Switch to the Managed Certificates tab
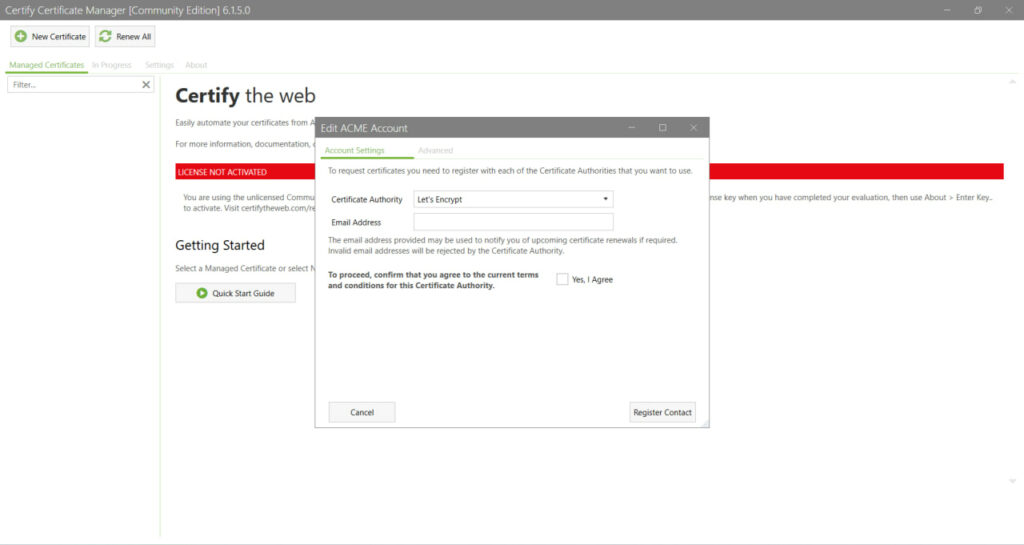This screenshot has width=1024, height=545. pyautogui.click(x=46, y=65)
